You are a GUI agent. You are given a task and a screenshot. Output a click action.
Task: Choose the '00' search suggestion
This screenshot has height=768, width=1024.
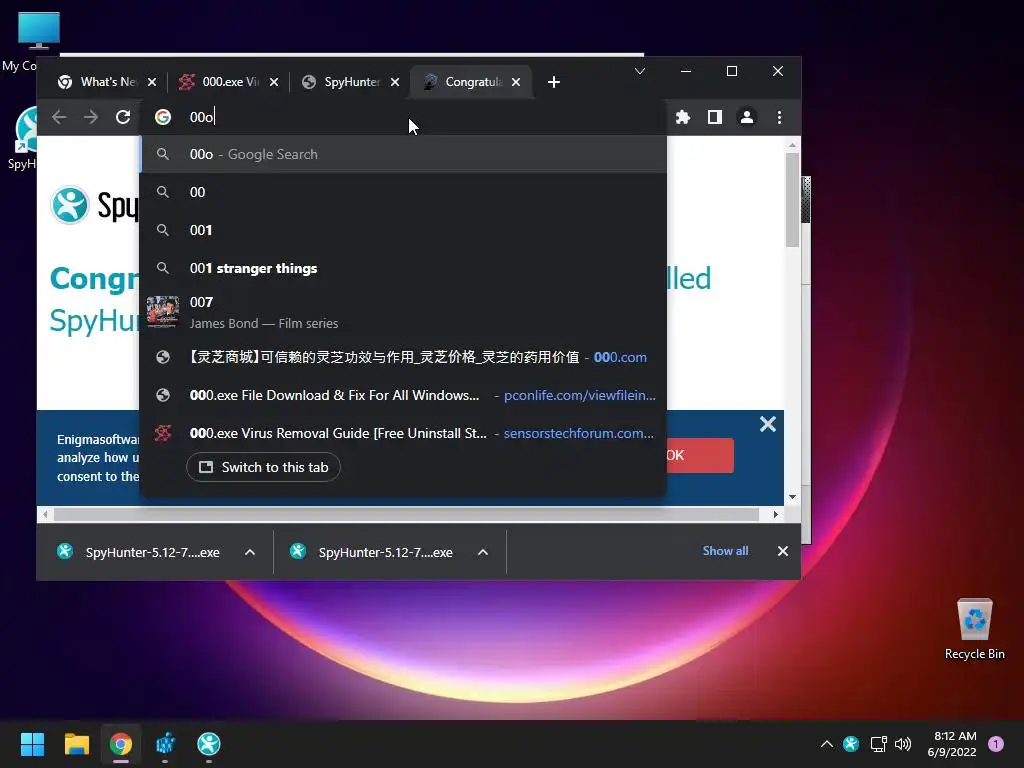pos(404,192)
